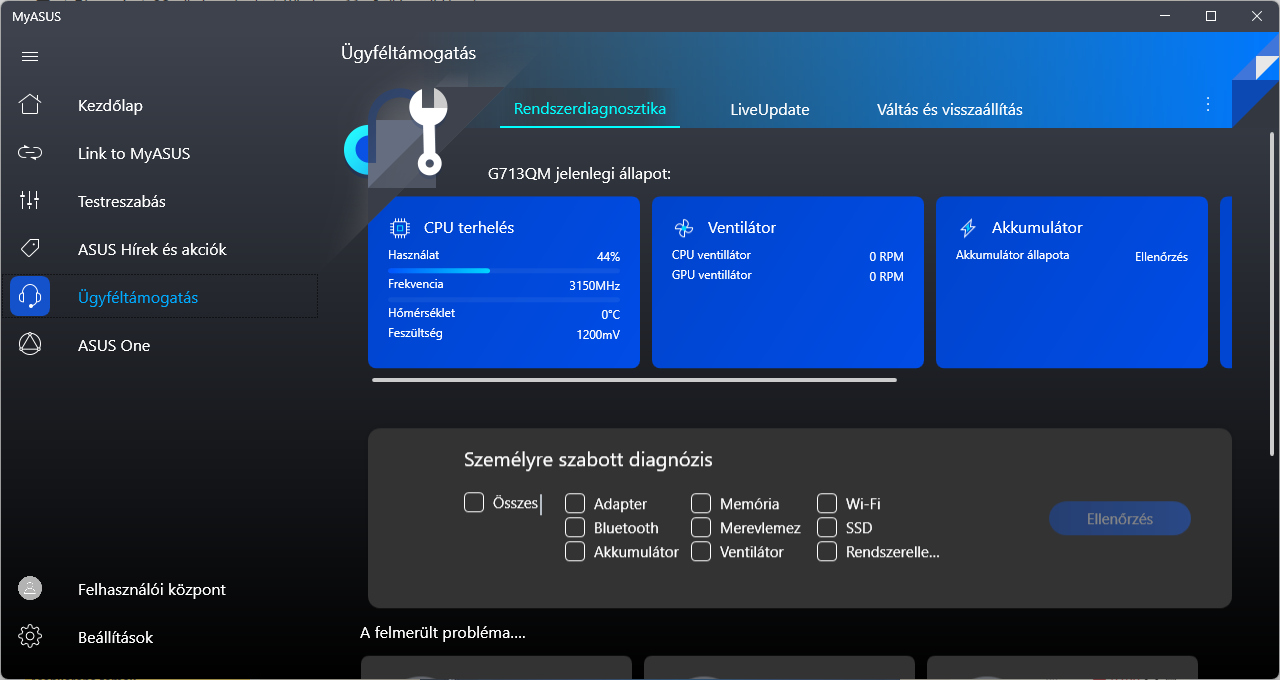This screenshot has height=680, width=1280.
Task: Check the Összes checkbox
Action: click(x=474, y=502)
